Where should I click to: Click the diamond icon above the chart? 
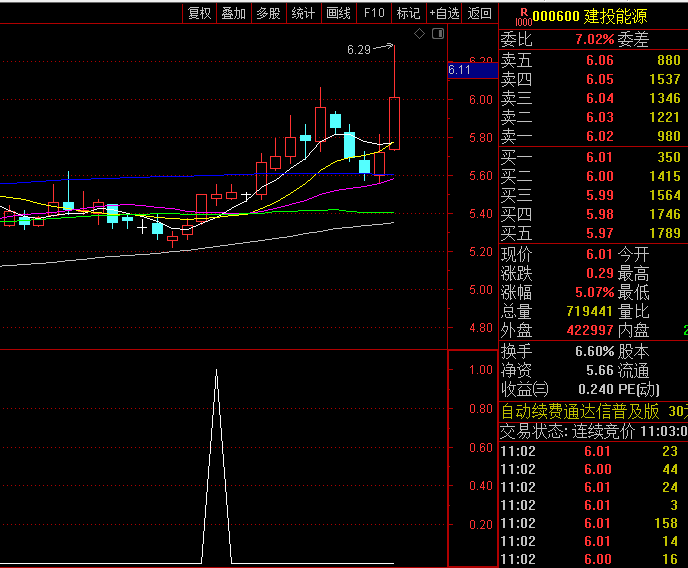pyautogui.click(x=420, y=34)
